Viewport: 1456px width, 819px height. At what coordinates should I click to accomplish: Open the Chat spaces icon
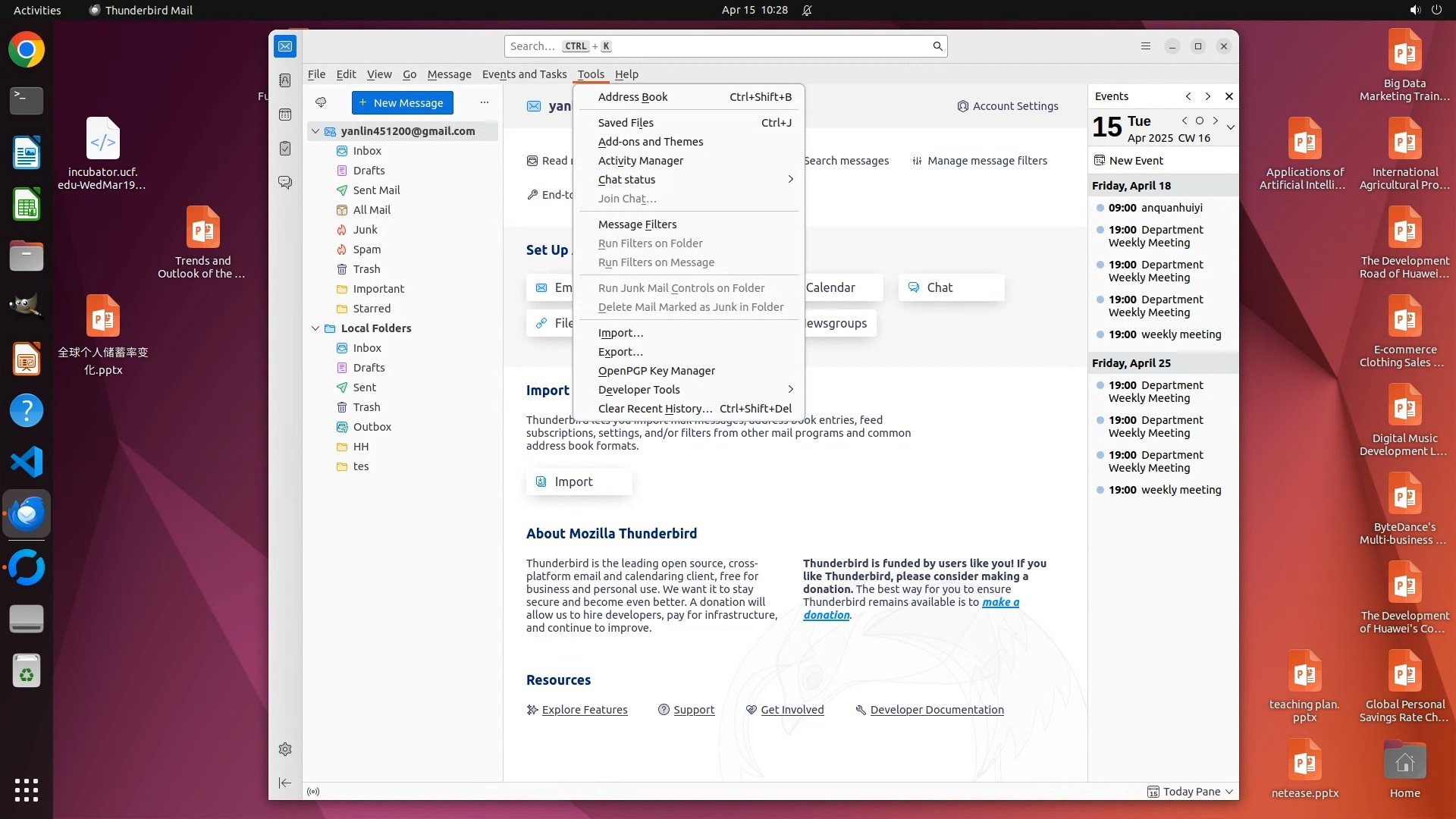(x=285, y=183)
